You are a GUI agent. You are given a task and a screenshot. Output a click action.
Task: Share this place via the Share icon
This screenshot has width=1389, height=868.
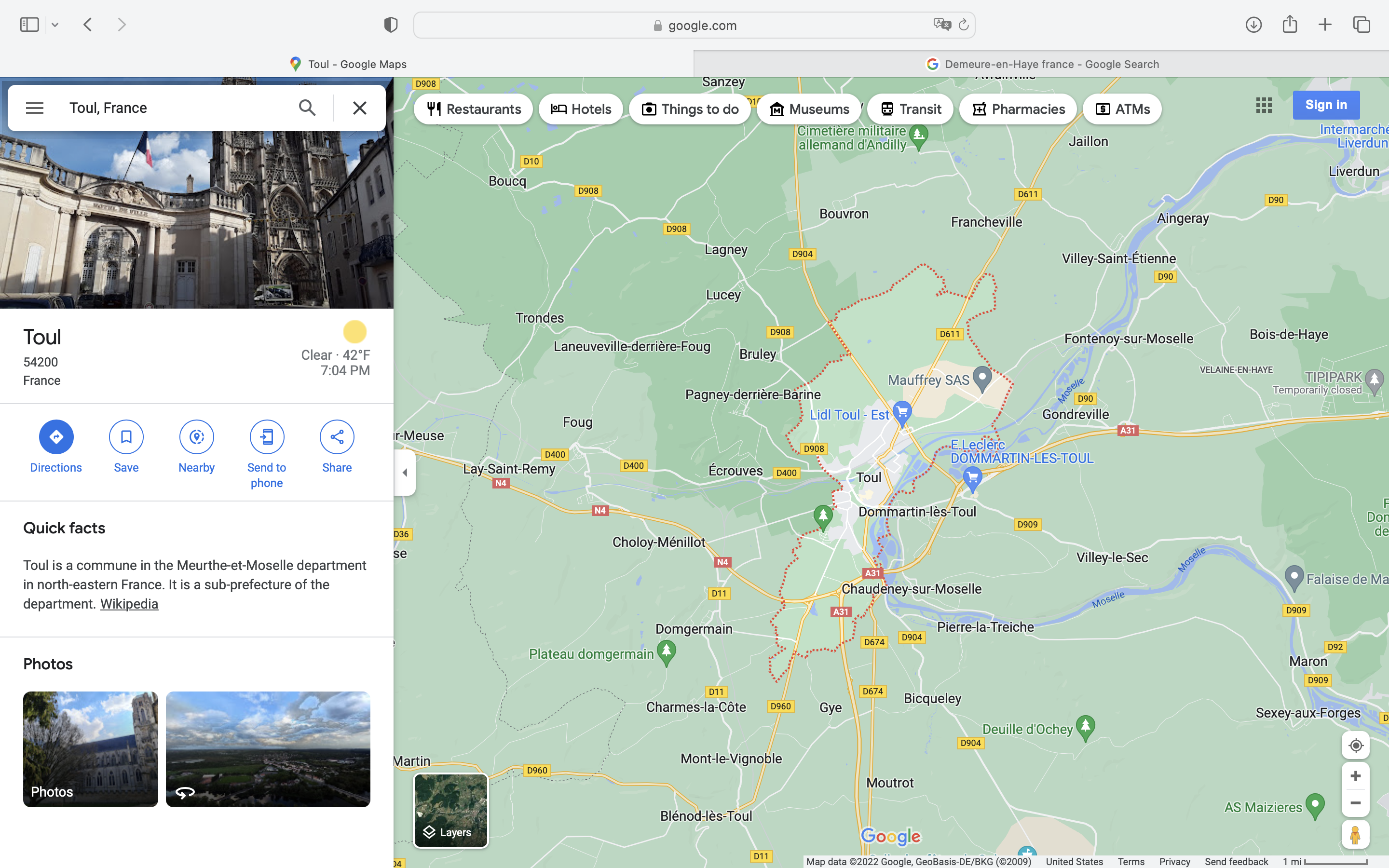click(337, 437)
